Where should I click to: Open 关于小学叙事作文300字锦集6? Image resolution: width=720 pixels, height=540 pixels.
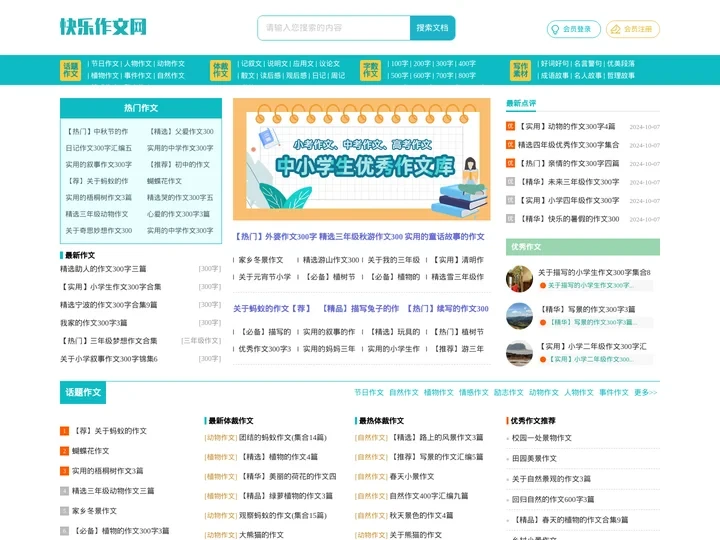click(x=109, y=359)
